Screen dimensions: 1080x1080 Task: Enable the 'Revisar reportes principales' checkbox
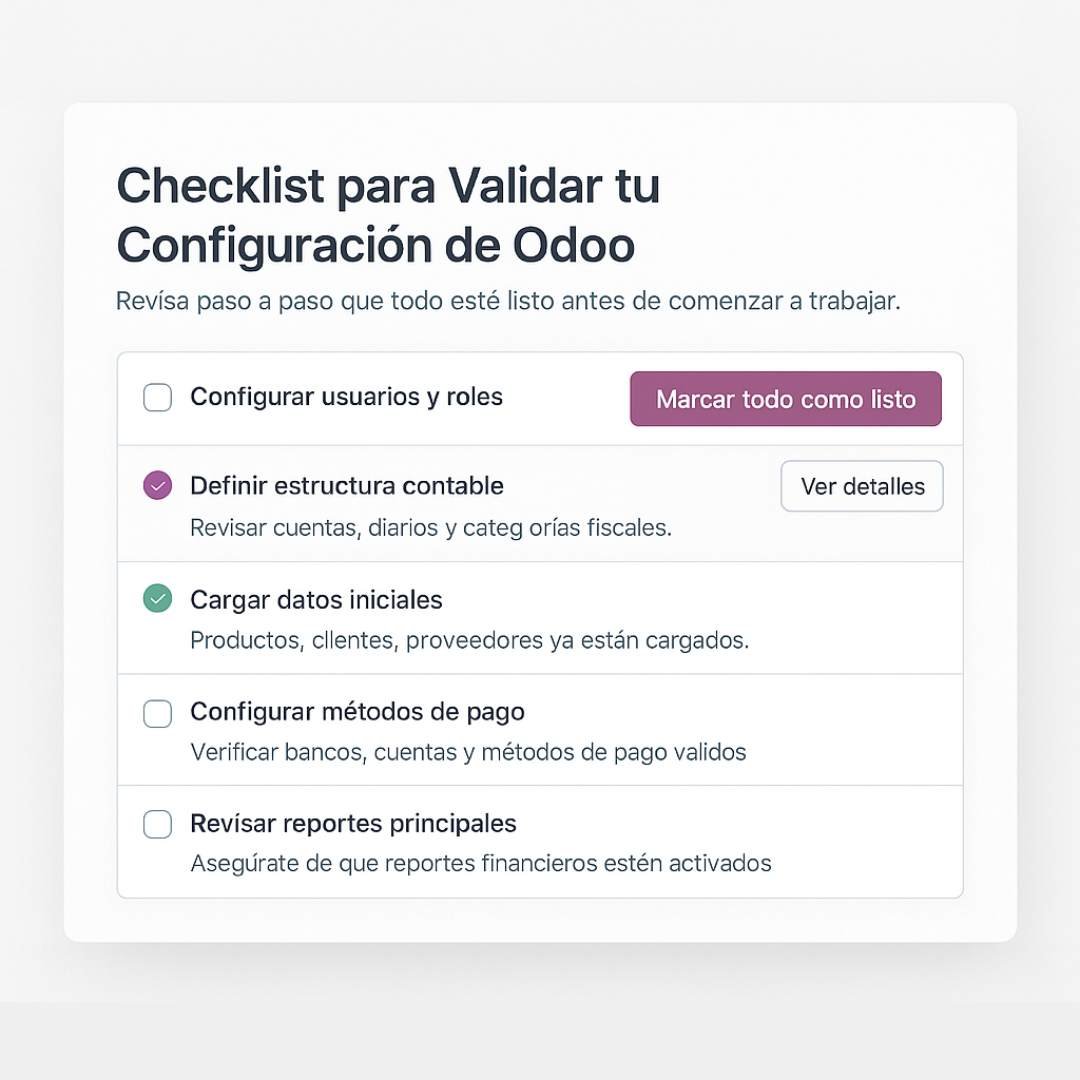tap(157, 824)
